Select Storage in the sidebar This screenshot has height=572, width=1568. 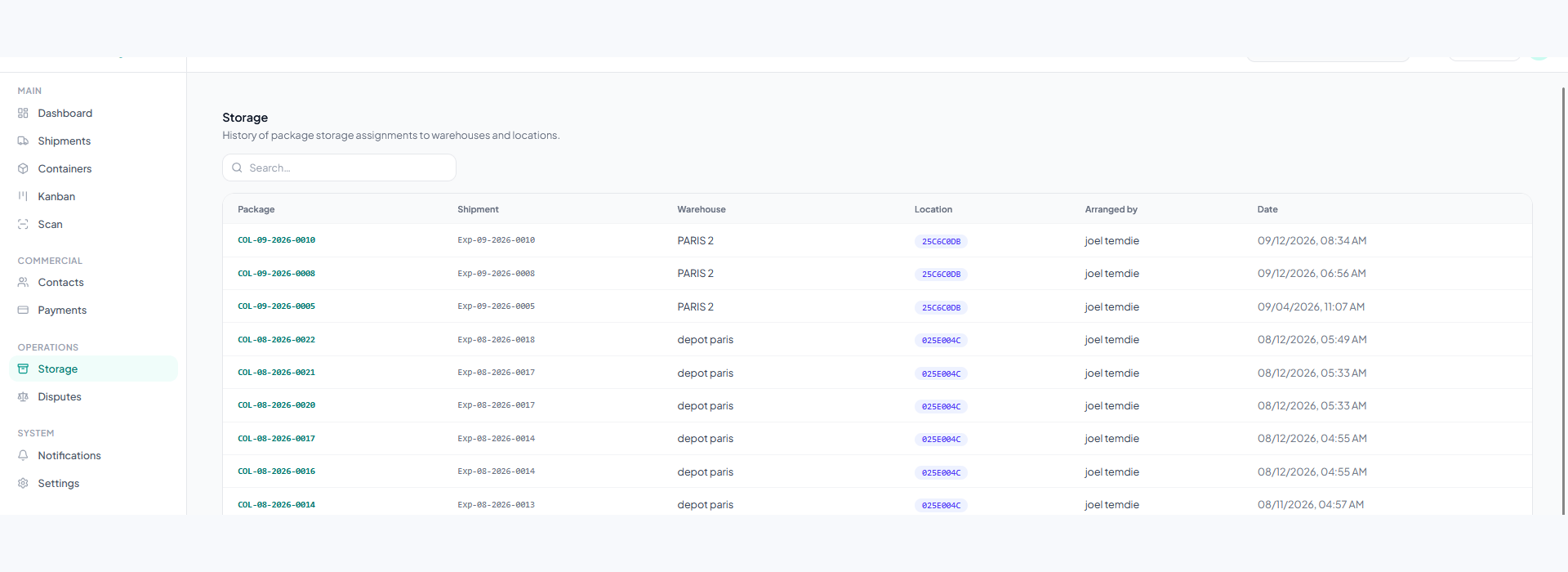pyautogui.click(x=93, y=369)
